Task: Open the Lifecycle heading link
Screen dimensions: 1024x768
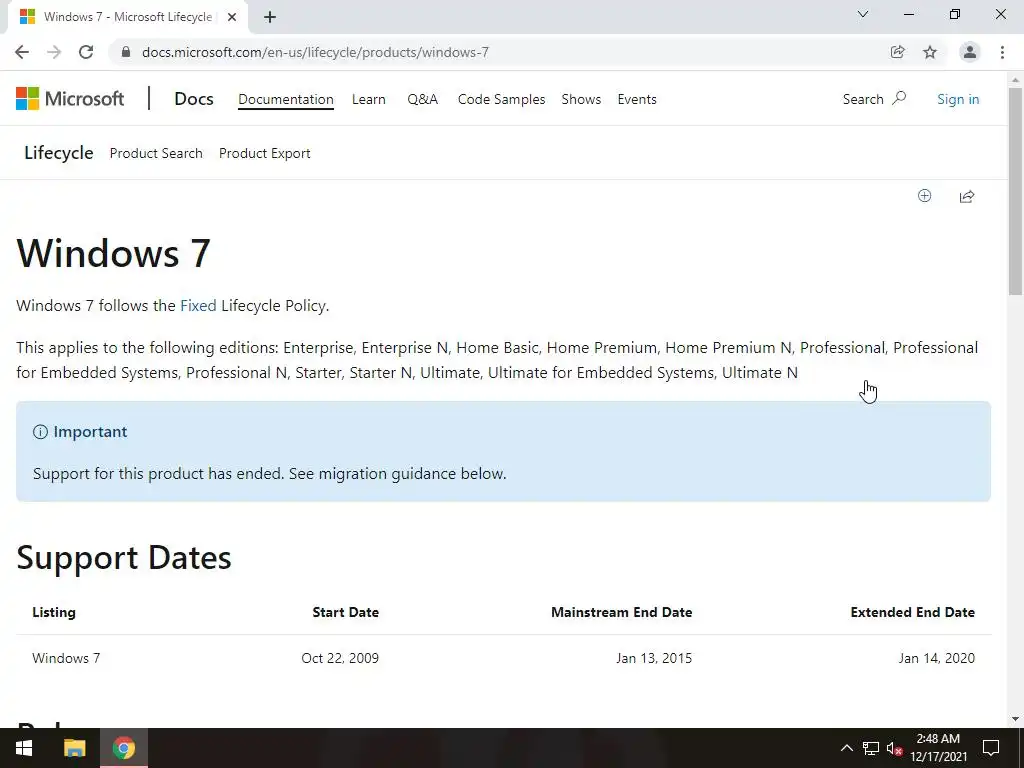Action: pos(59,153)
